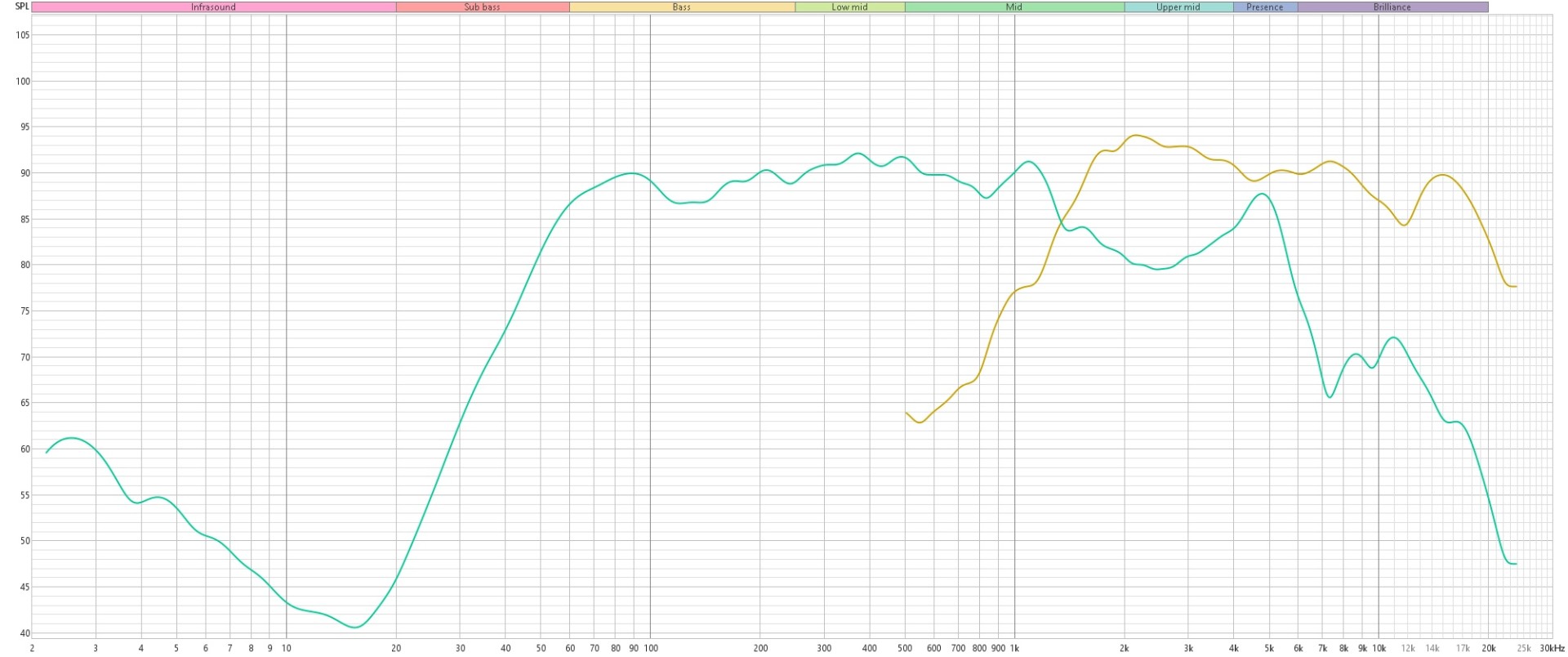Select the Low mid band header
Image resolution: width=1568 pixels, height=657 pixels.
click(x=849, y=7)
